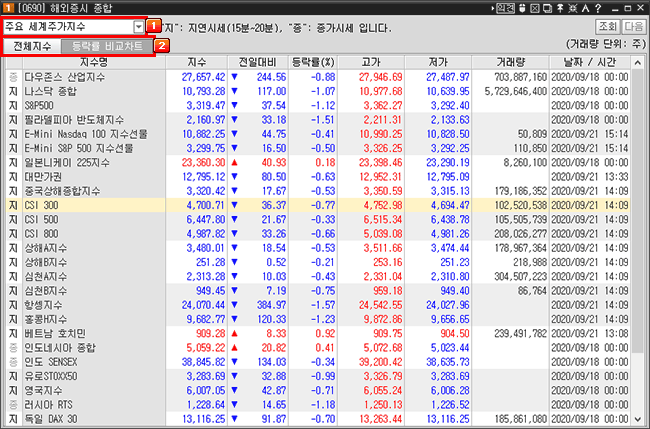Viewport: 650px width, 429px height.
Task: Select the 인도 SENSEX row
Action: pos(318,362)
